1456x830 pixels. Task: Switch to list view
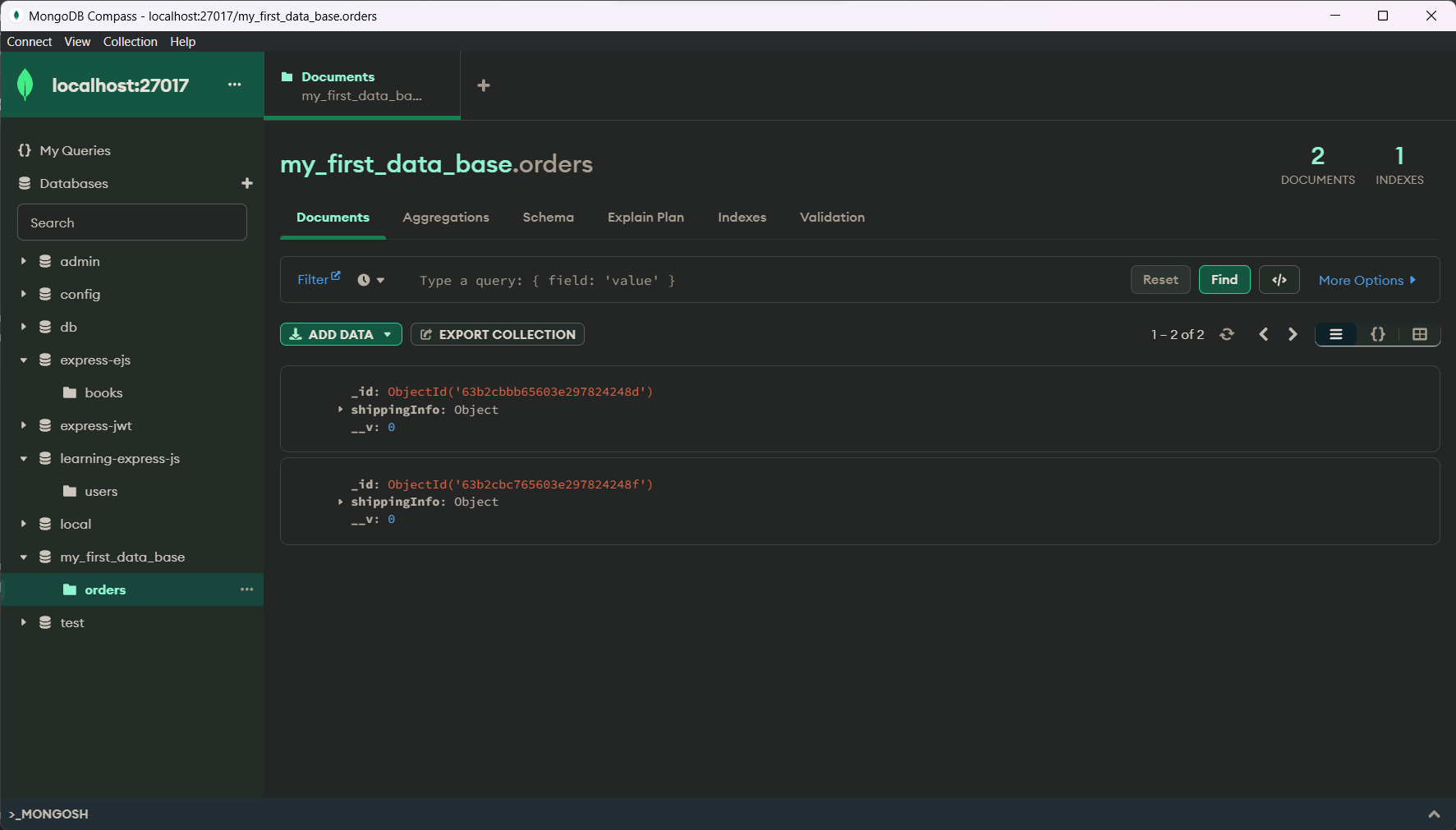tap(1336, 334)
